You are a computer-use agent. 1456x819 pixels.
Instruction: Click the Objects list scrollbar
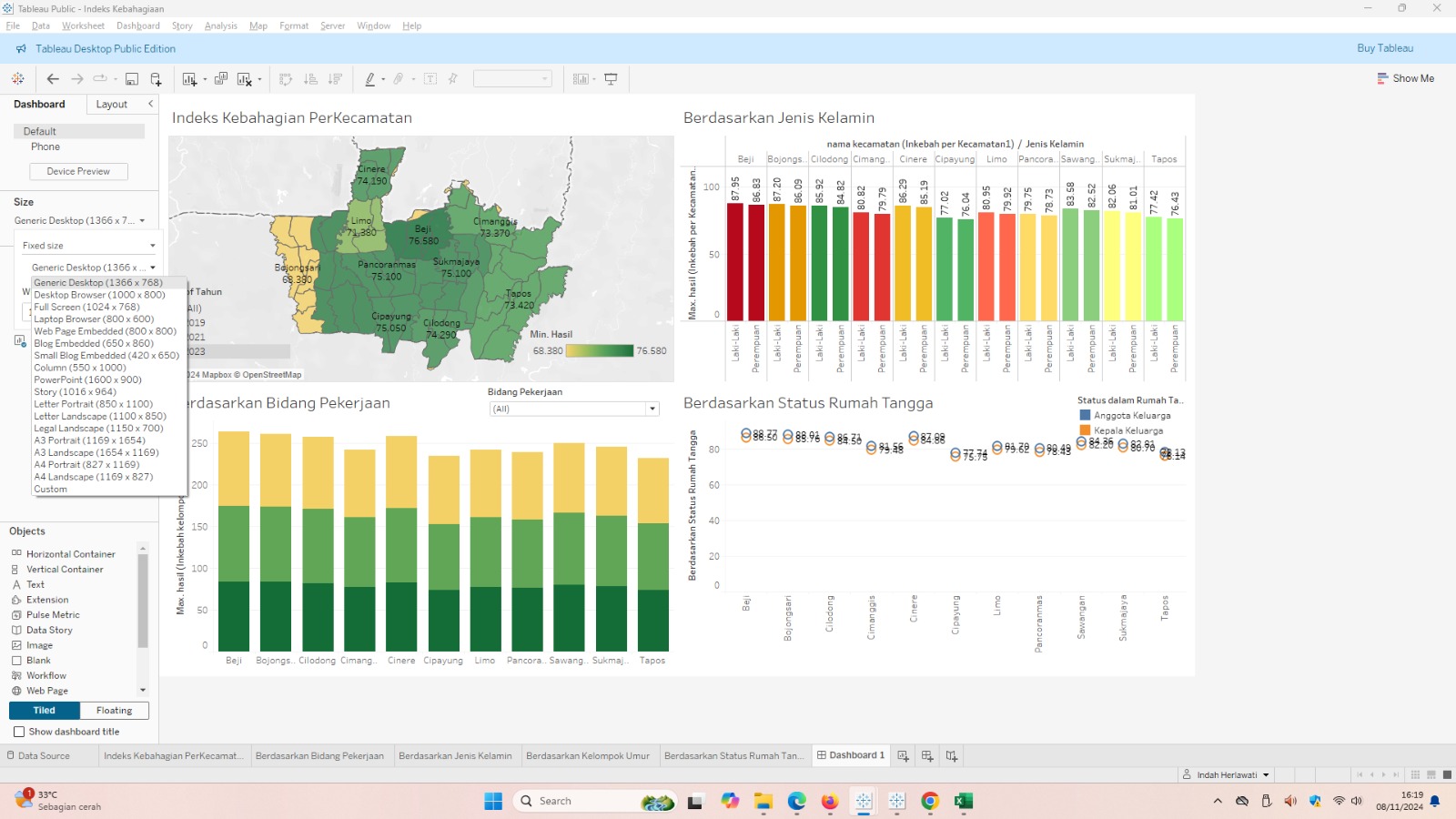point(142,602)
